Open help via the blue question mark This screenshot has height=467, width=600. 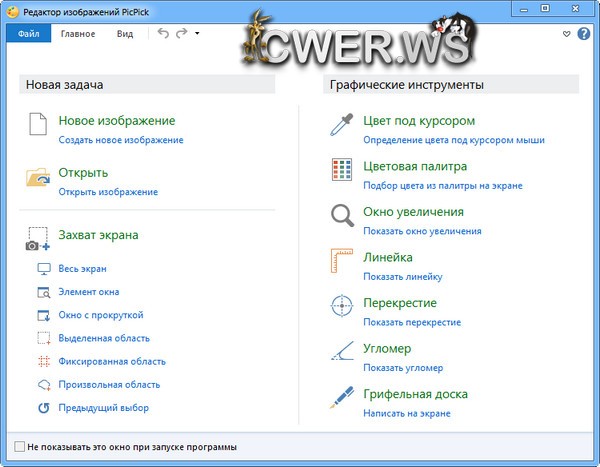(x=584, y=34)
